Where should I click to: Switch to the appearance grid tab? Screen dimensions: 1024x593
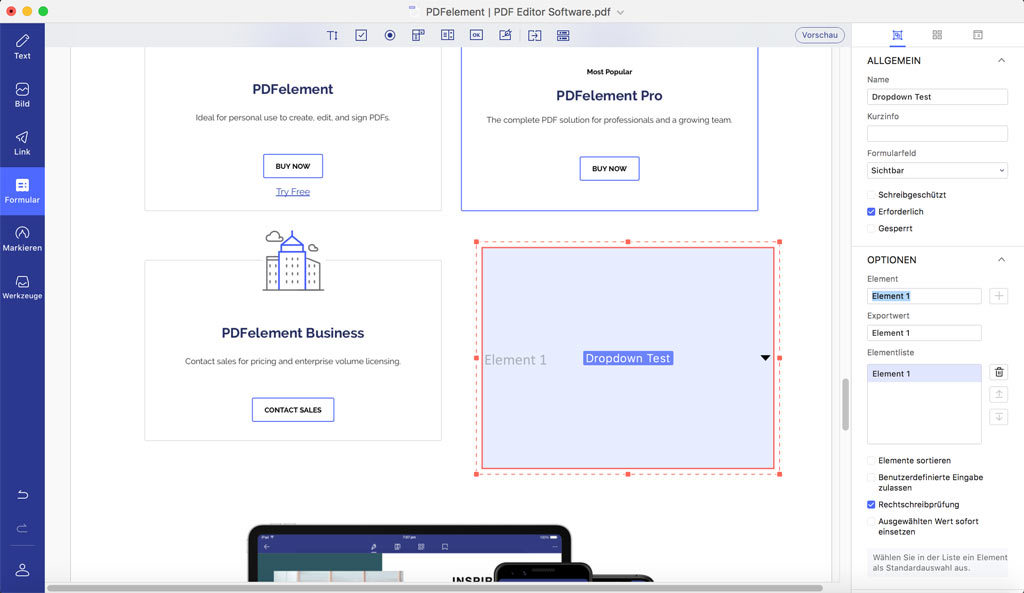[x=937, y=35]
